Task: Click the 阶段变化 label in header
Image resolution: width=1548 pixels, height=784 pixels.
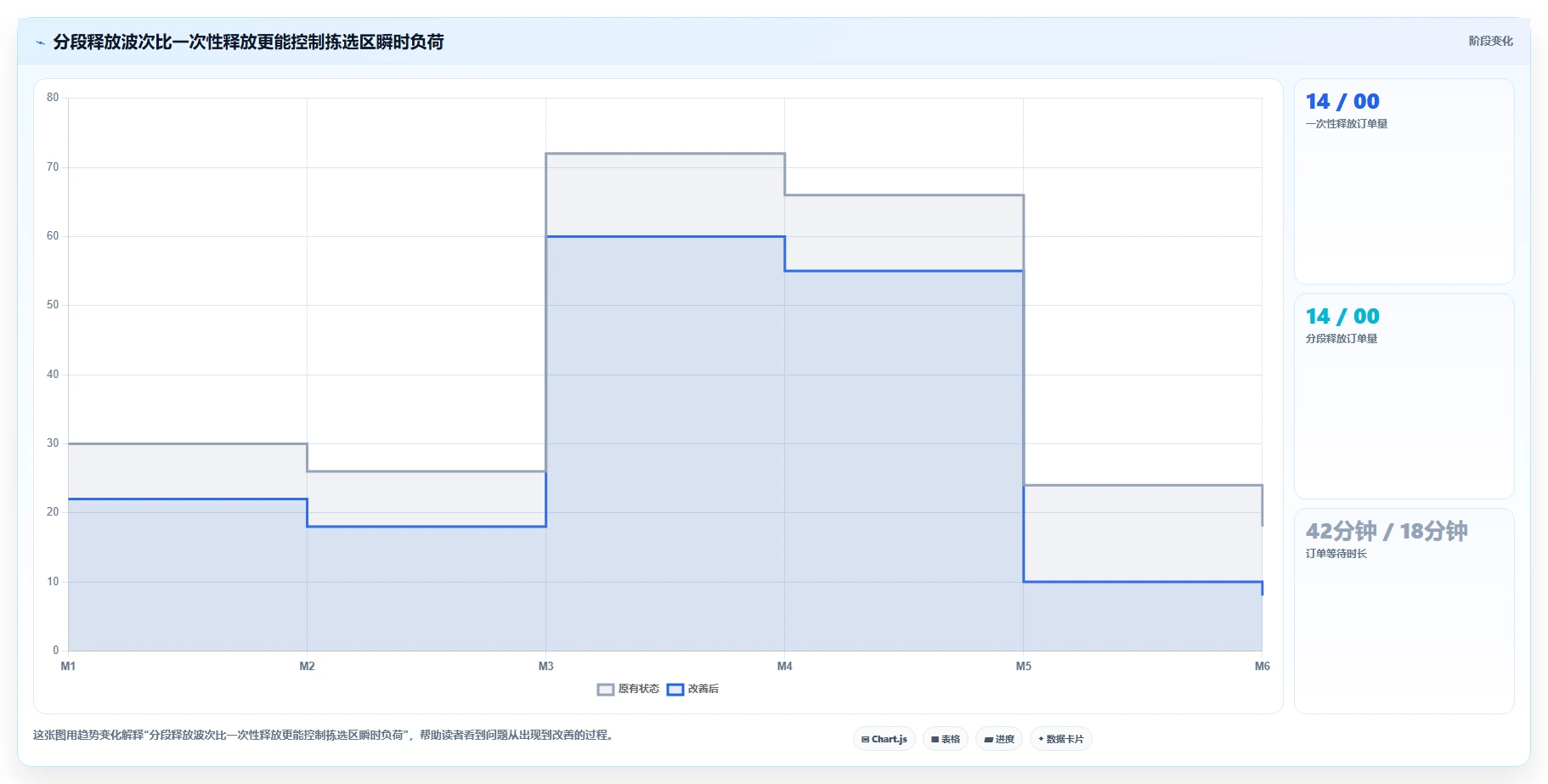Action: [1491, 41]
